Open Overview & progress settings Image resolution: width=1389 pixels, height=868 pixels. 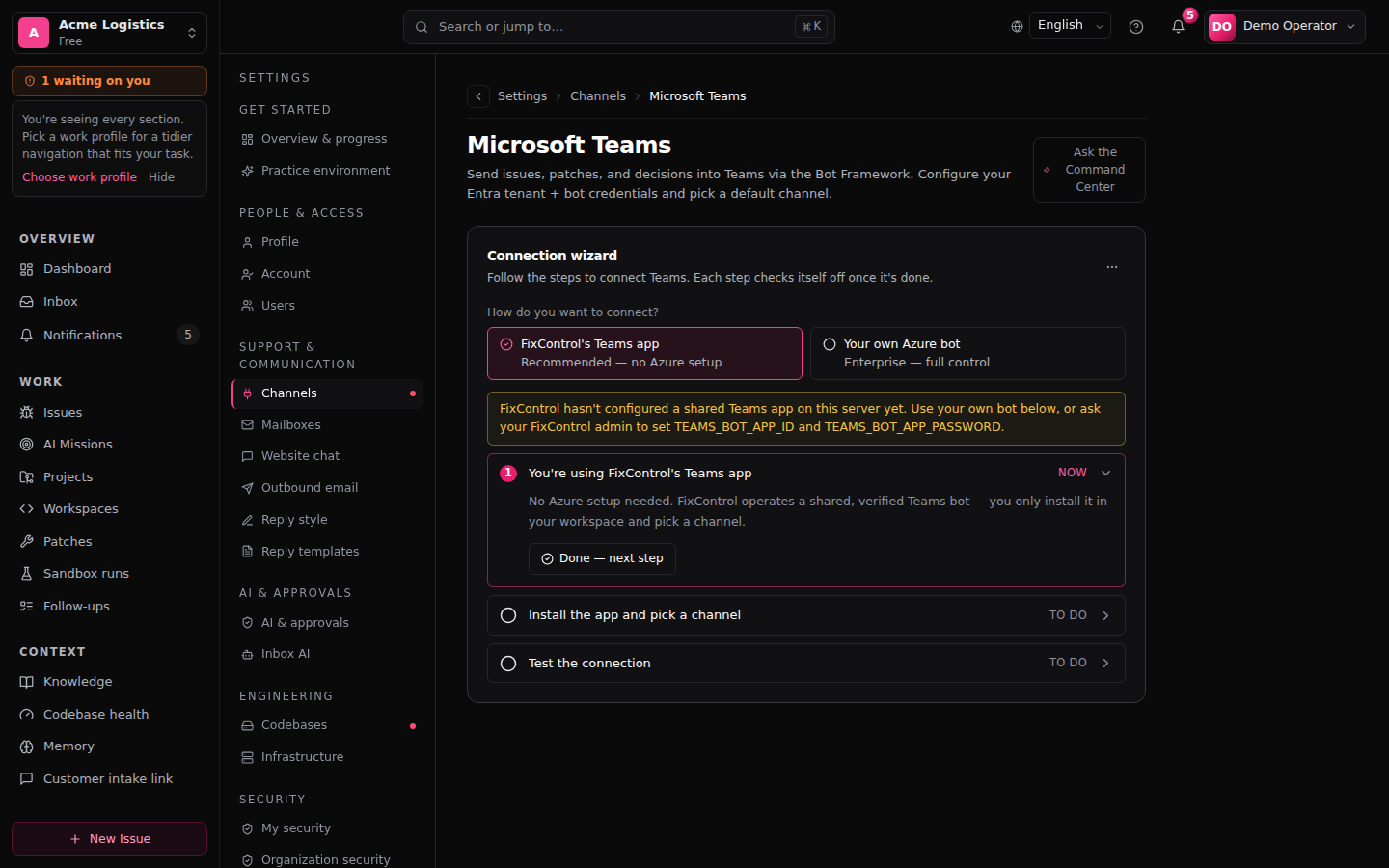[x=327, y=139]
